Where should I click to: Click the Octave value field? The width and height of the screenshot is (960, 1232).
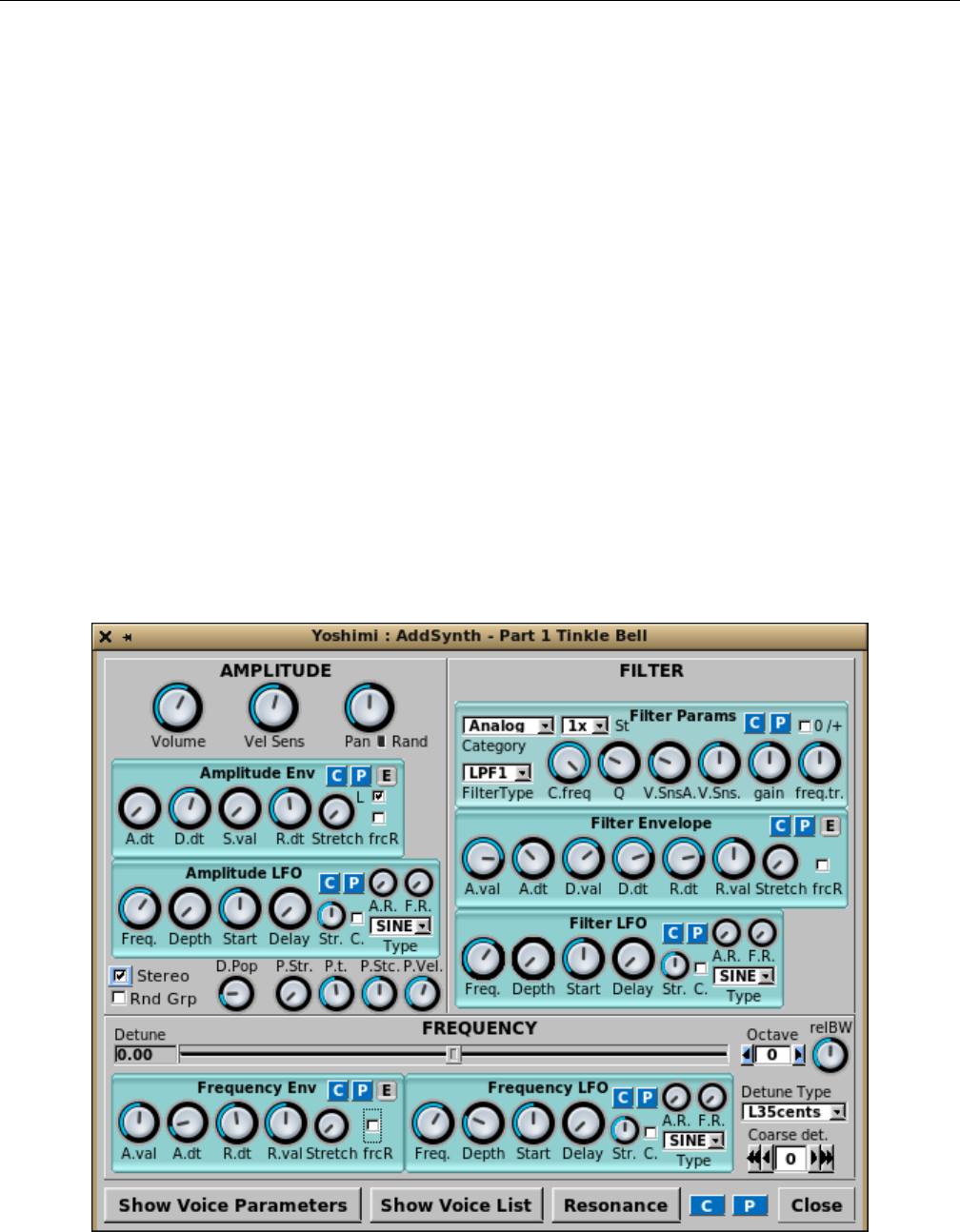(x=772, y=1054)
